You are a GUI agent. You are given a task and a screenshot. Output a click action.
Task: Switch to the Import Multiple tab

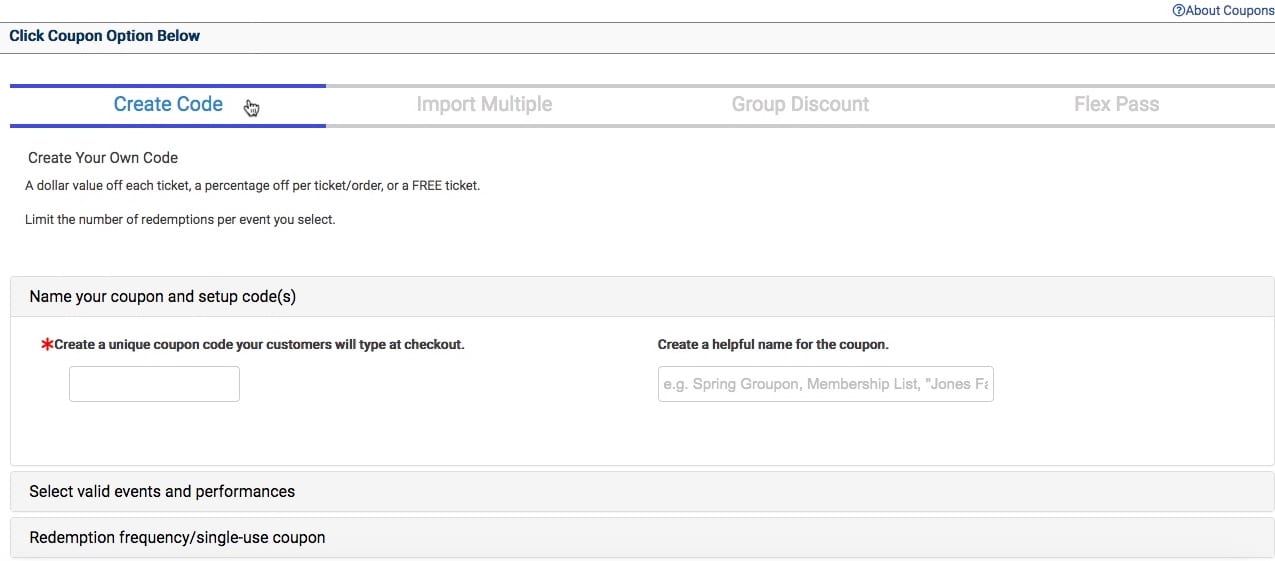pos(484,105)
